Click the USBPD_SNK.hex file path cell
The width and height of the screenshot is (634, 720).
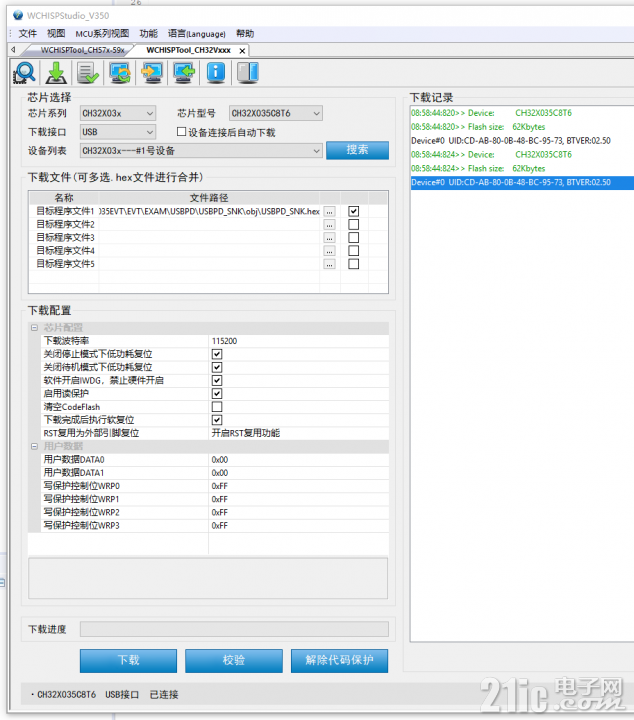point(209,211)
